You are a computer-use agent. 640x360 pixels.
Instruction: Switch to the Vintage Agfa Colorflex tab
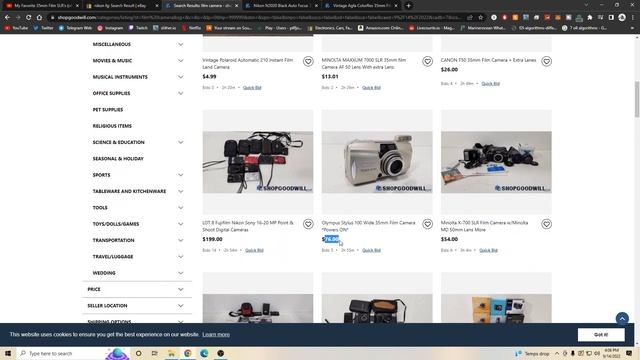360,6
